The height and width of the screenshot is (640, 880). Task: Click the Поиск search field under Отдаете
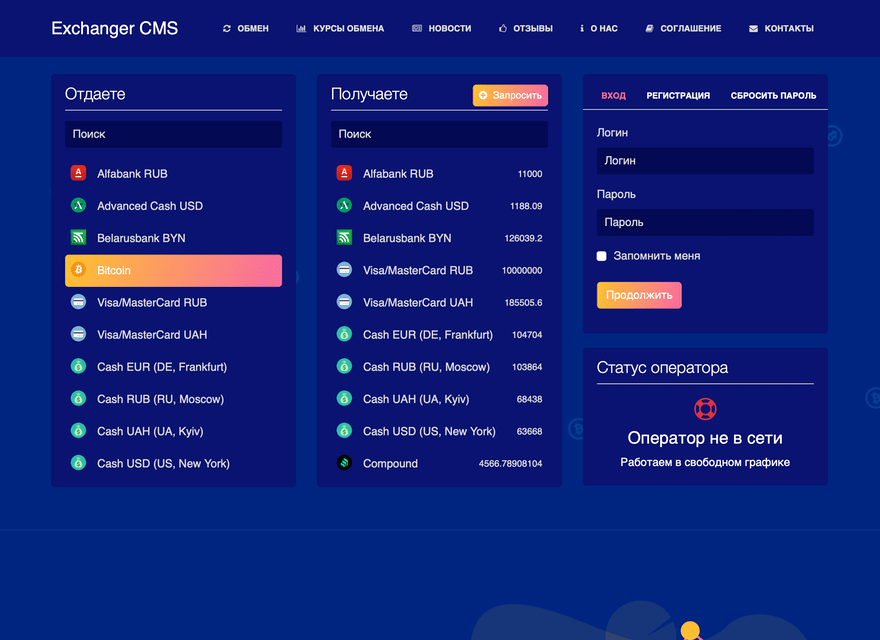pos(173,134)
